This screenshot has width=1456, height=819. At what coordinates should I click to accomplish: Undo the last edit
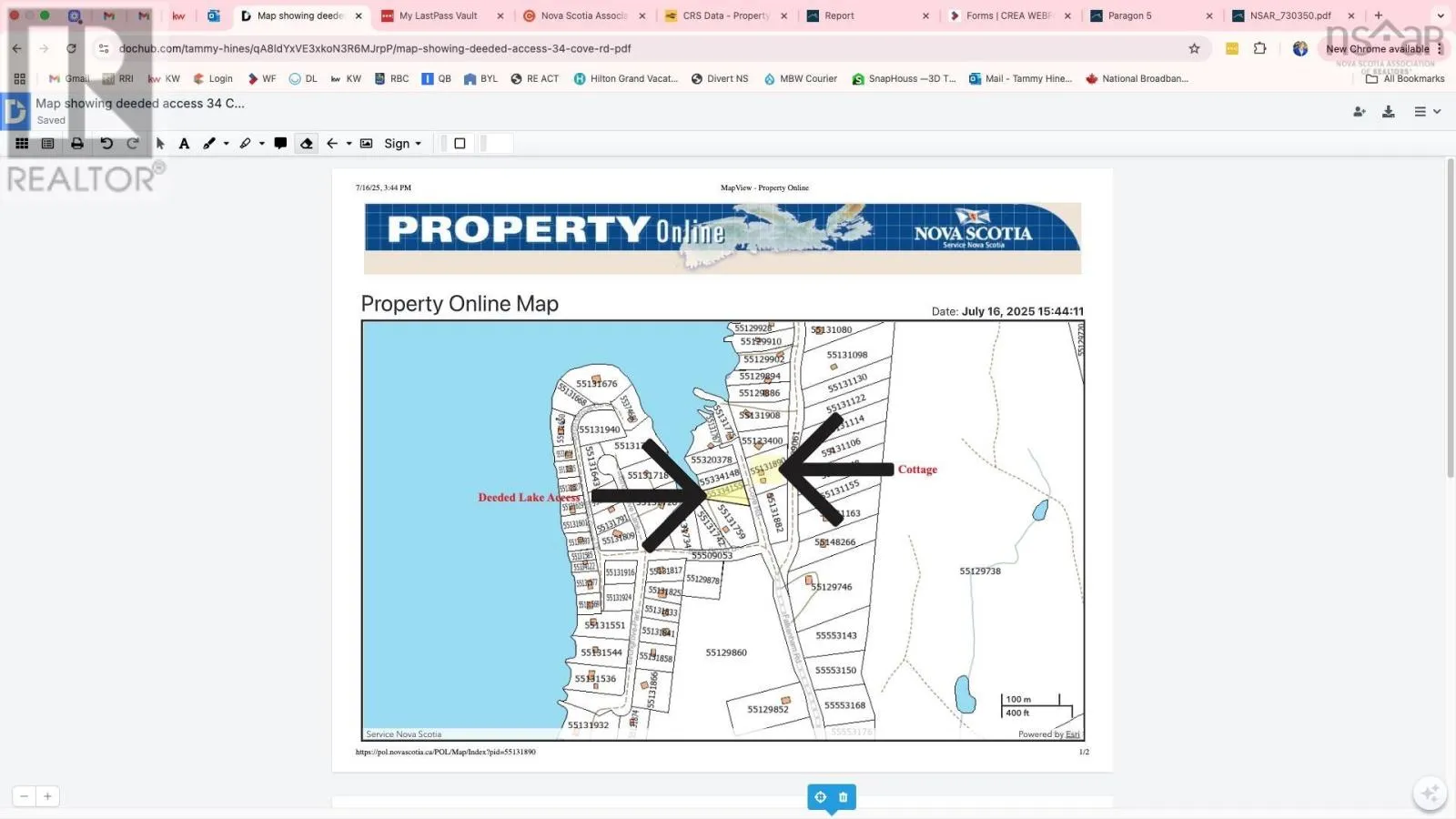coord(106,144)
